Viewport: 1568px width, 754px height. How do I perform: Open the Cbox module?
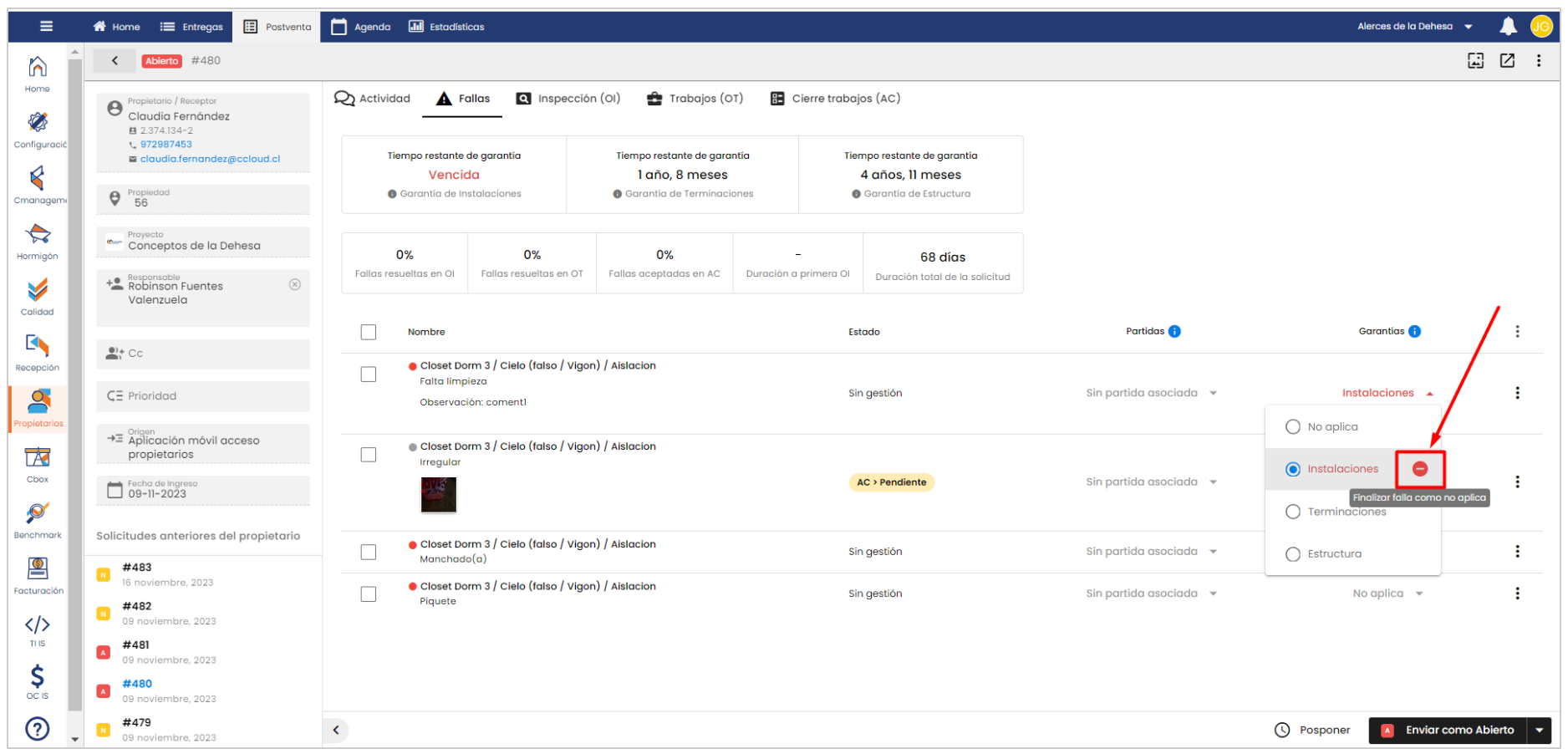38,465
